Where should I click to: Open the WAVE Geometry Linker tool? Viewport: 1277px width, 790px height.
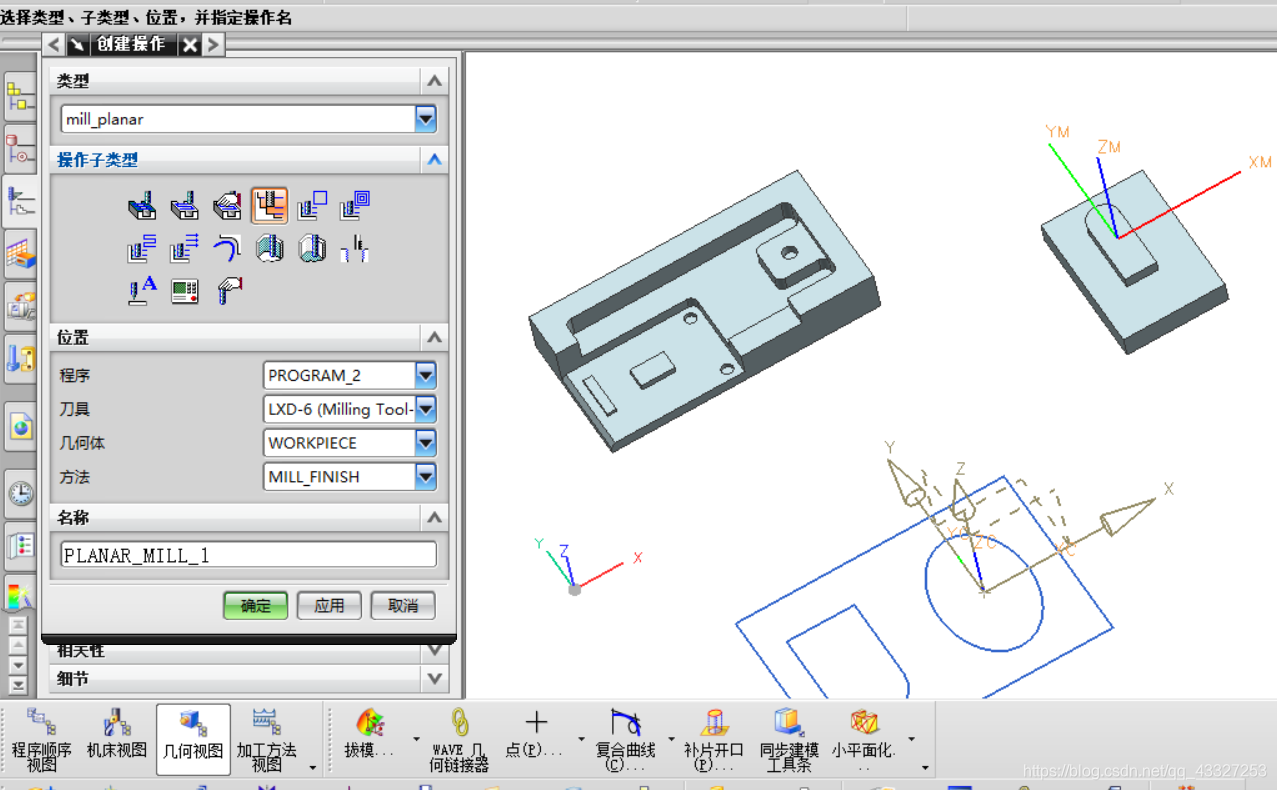[459, 740]
